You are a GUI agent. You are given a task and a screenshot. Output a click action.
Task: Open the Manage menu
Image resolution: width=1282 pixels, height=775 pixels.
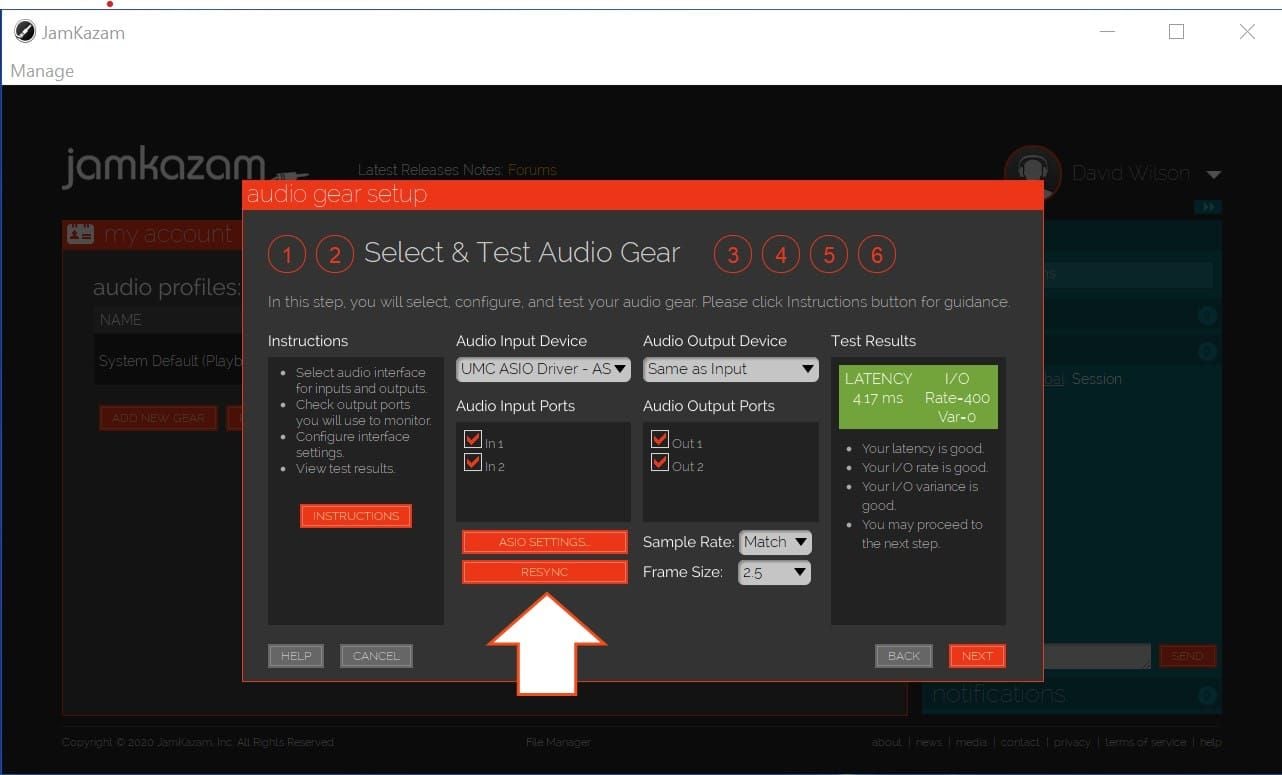click(x=42, y=71)
